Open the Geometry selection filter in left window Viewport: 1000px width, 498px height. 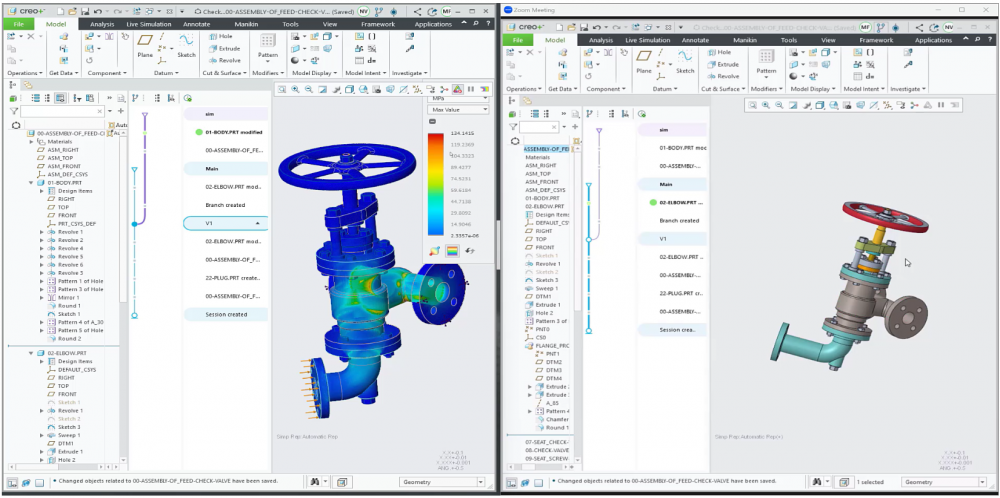pyautogui.click(x=433, y=483)
